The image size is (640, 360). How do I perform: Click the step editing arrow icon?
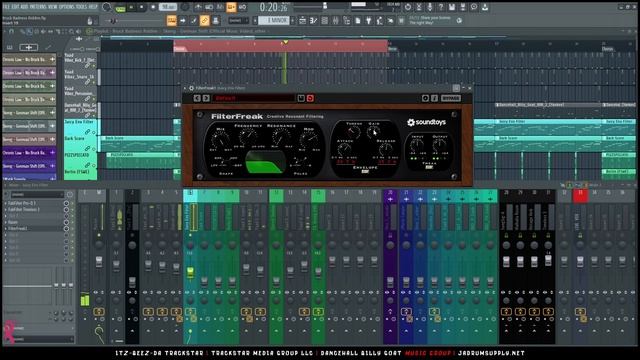183,20
